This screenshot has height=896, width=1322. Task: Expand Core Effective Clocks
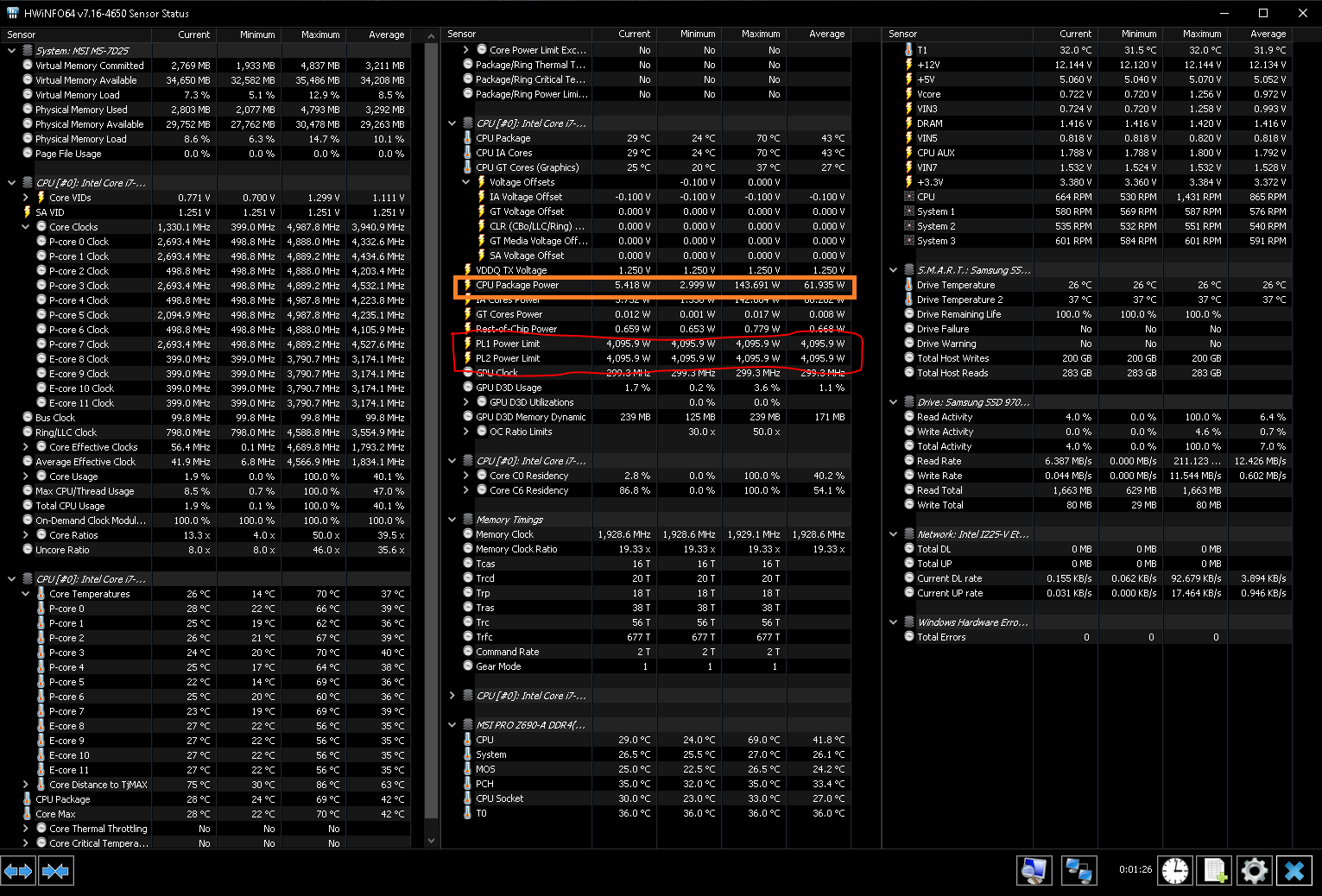coord(26,447)
